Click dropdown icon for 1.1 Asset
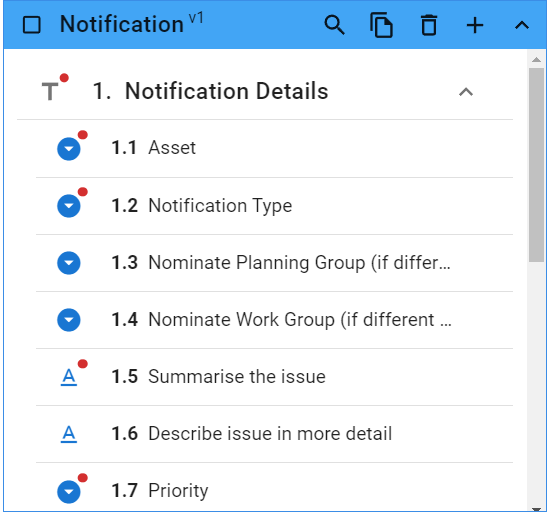The height and width of the screenshot is (512, 547). coord(69,149)
